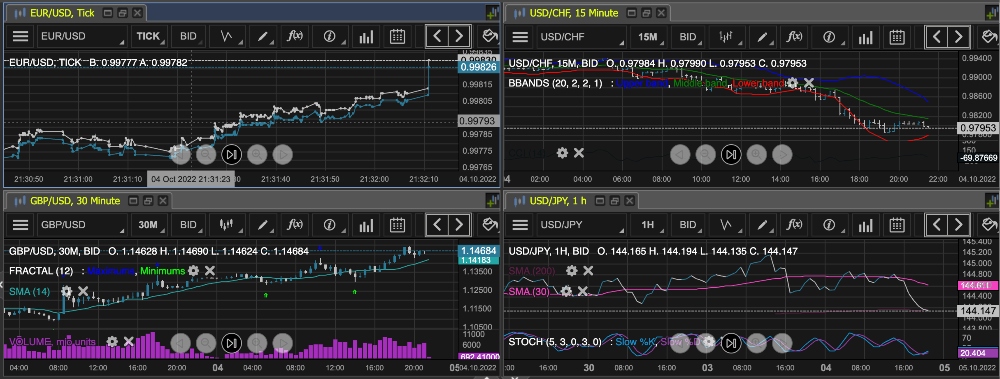Screen dimensions: 1000x379
Task: Open info icon in EUR/USD chart toolbar
Action: pyautogui.click(x=330, y=36)
